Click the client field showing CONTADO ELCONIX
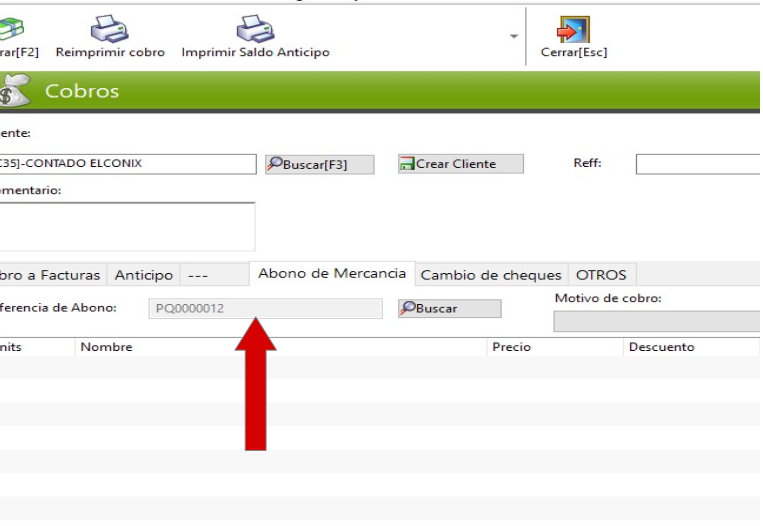Image resolution: width=763 pixels, height=526 pixels. click(128, 164)
